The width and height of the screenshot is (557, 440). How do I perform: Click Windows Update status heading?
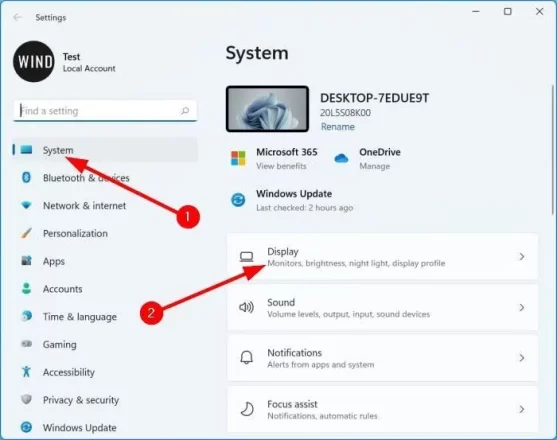294,194
